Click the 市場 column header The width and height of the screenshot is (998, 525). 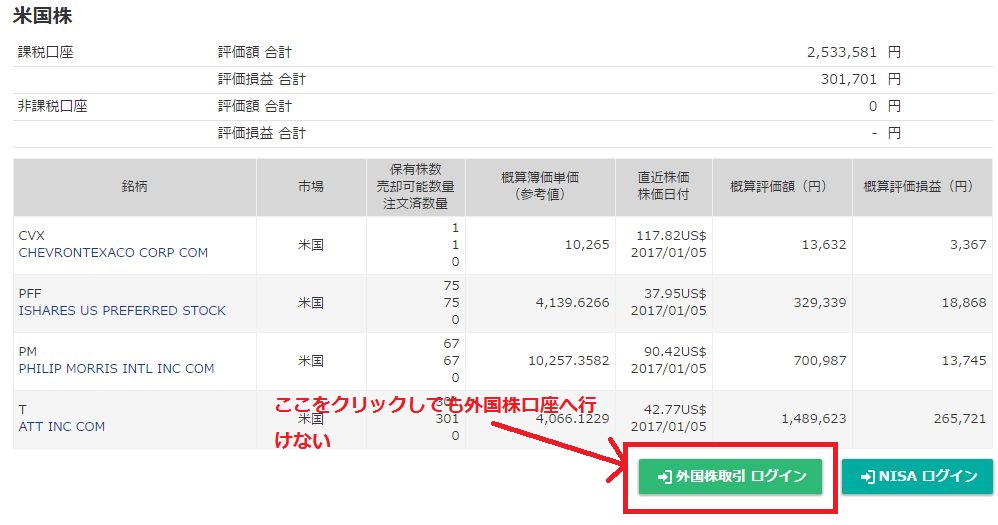[311, 186]
